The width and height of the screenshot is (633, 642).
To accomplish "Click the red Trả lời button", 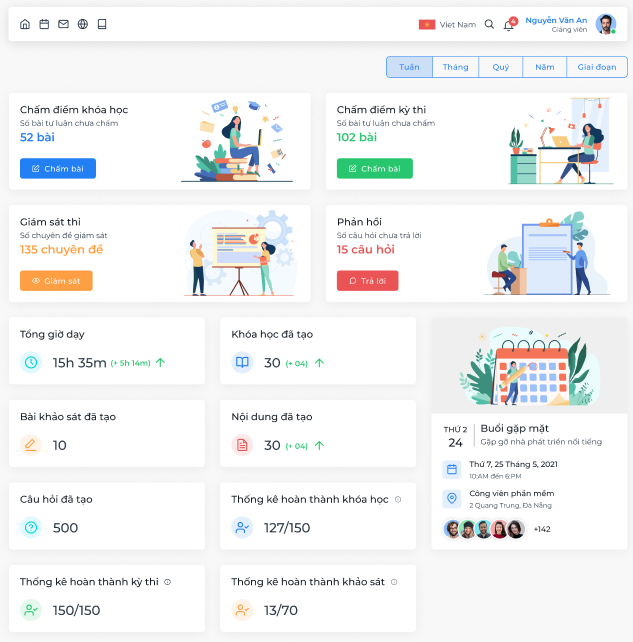I will click(x=367, y=281).
